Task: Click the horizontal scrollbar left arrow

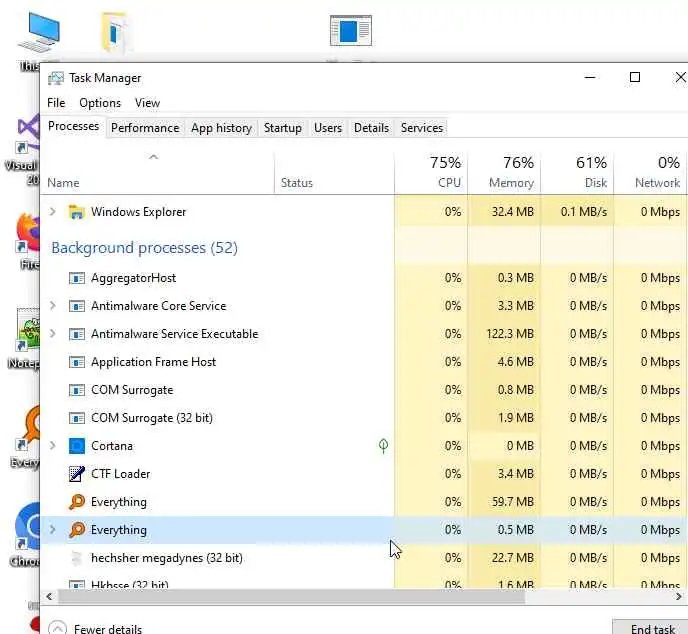Action: [x=49, y=597]
